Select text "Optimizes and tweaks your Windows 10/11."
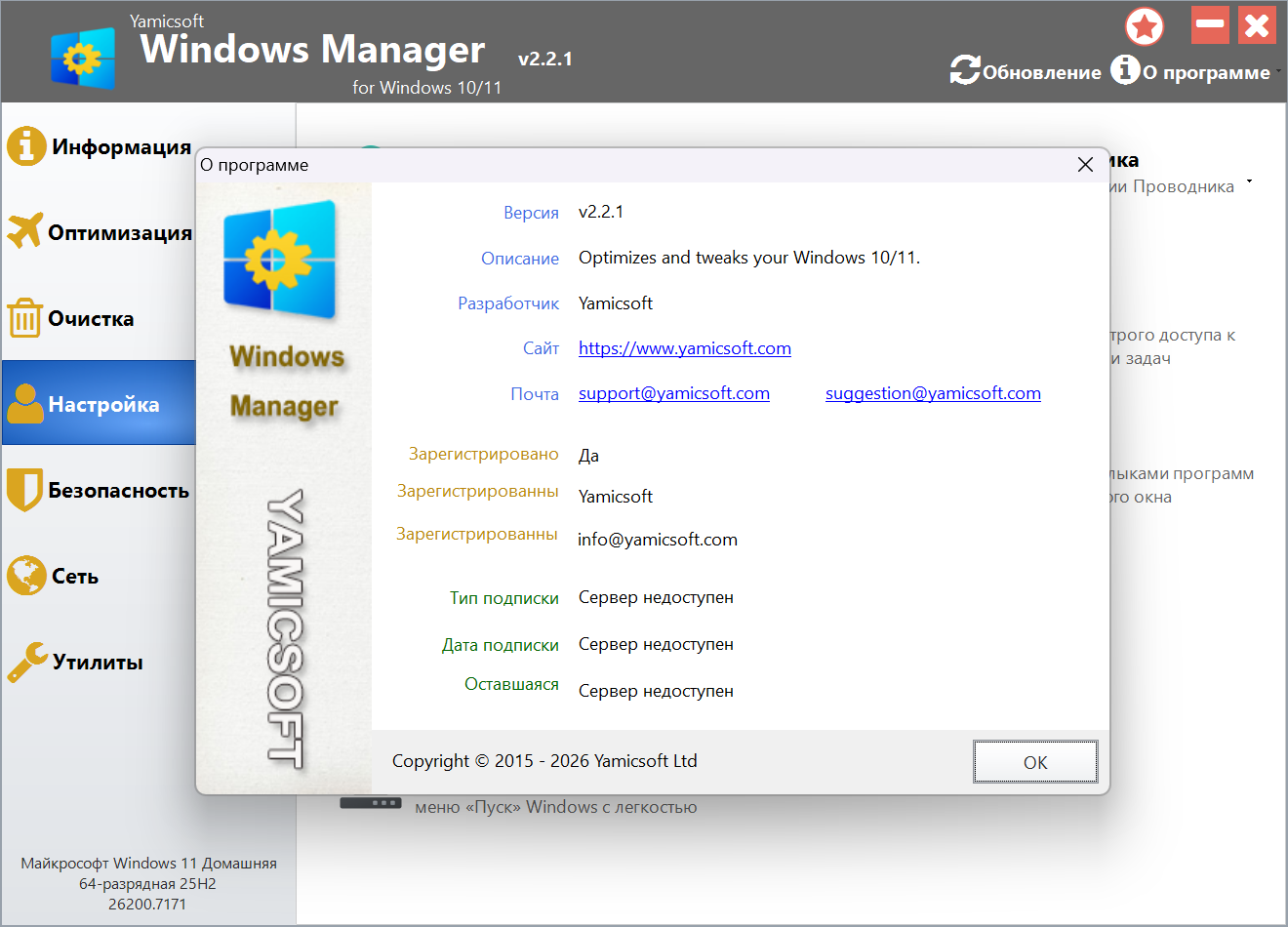The height and width of the screenshot is (927, 1288). (x=749, y=258)
